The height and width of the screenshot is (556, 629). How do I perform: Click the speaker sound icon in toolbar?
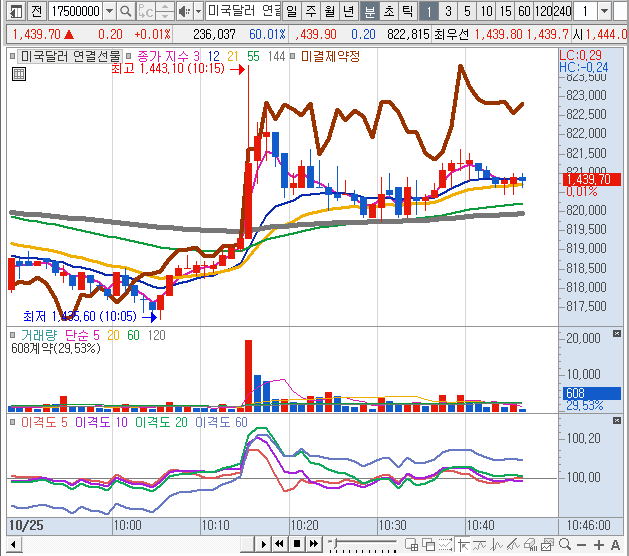click(x=183, y=12)
